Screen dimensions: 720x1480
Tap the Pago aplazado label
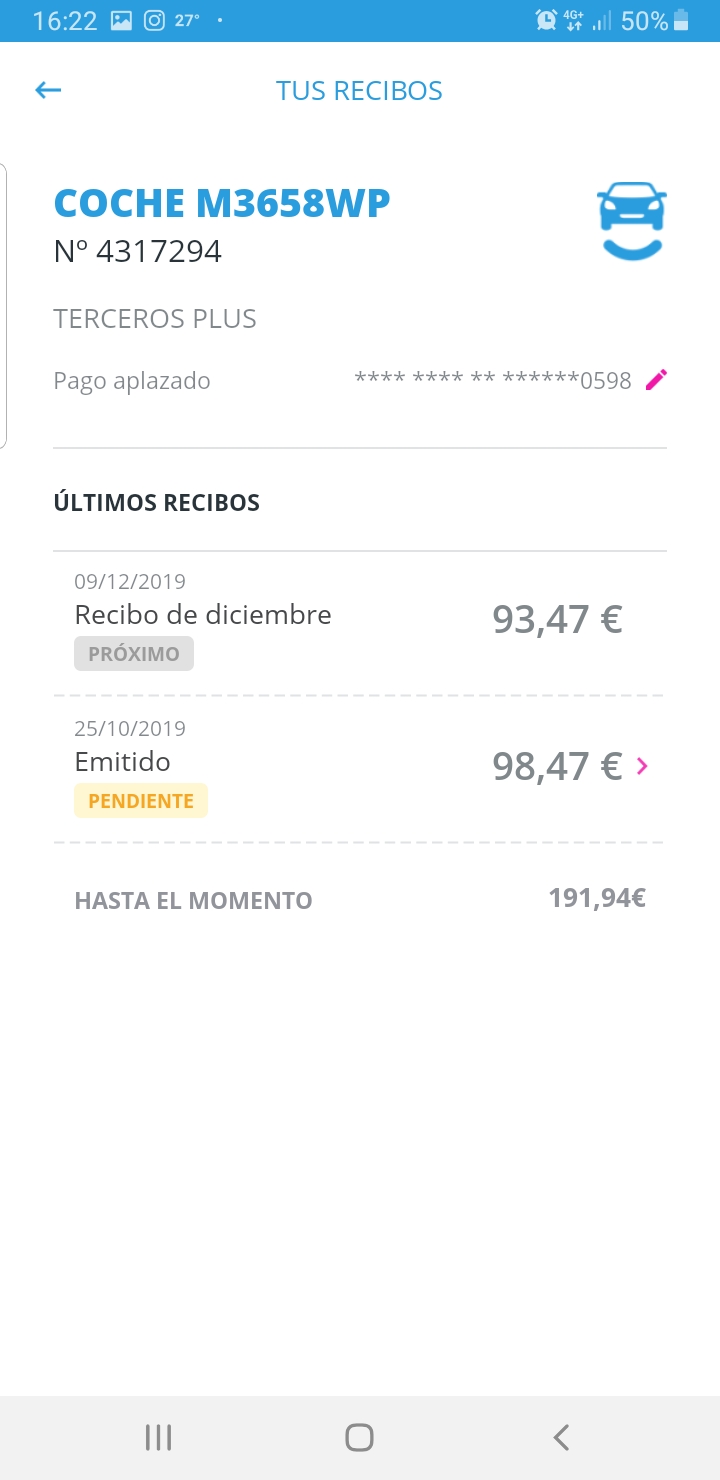point(132,381)
